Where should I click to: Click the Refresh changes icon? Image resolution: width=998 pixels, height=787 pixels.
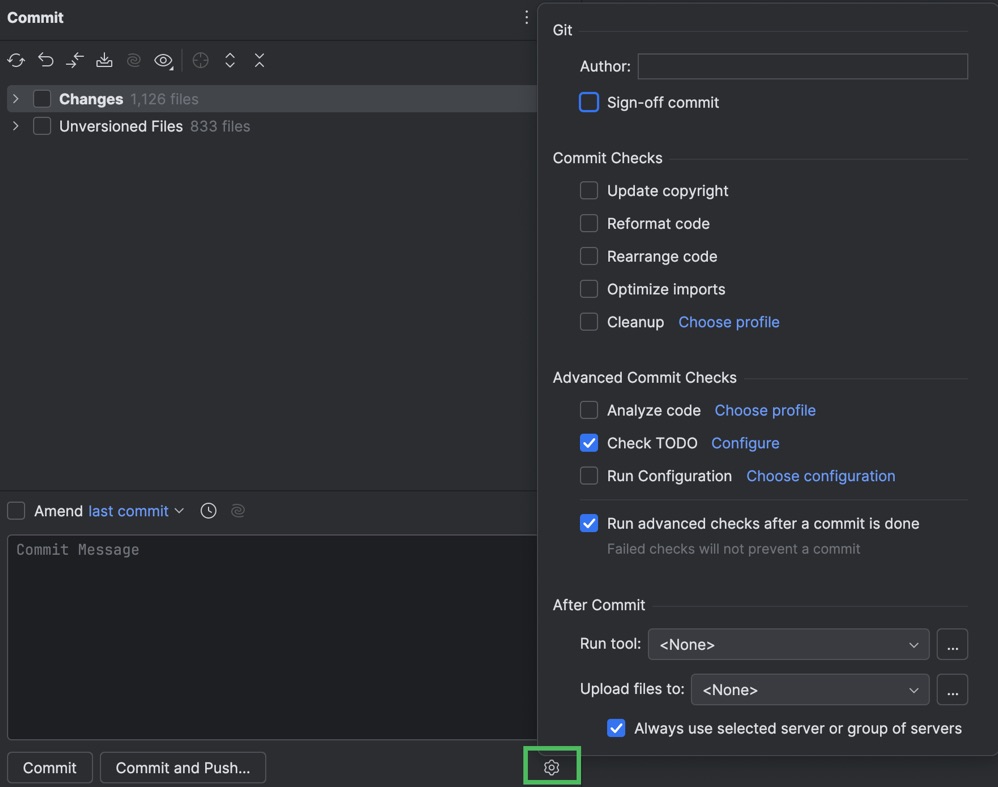pos(16,60)
